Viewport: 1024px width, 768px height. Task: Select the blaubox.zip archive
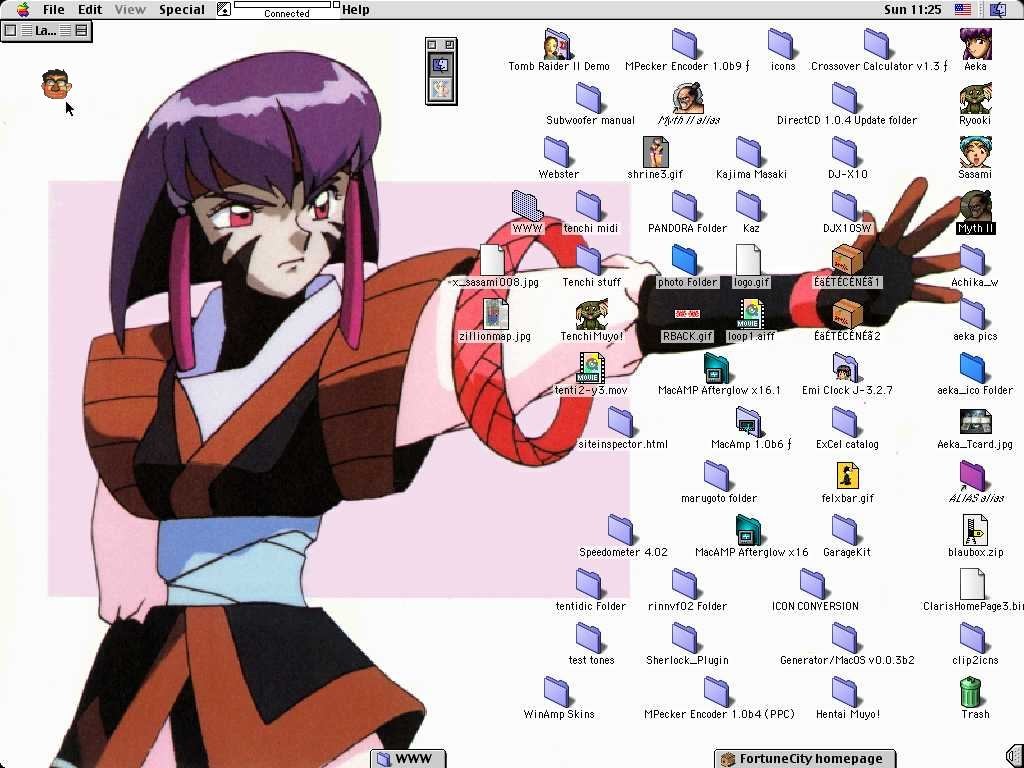pos(975,530)
